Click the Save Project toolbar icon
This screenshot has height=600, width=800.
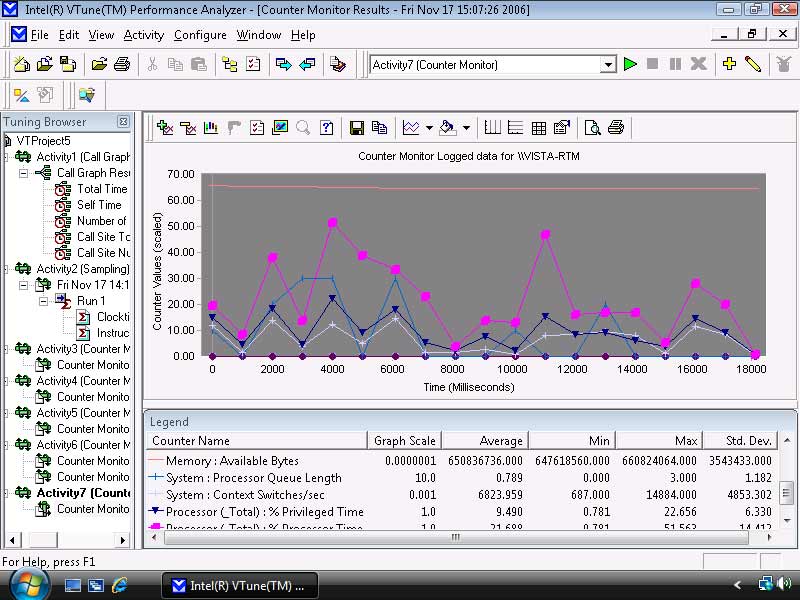pos(68,64)
